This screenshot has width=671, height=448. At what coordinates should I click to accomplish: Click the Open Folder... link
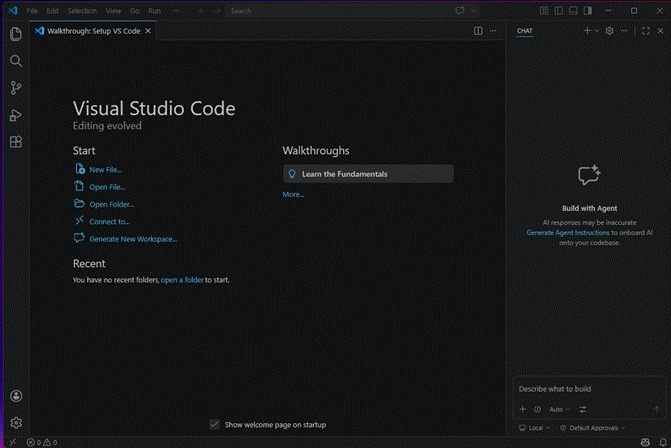(x=111, y=205)
